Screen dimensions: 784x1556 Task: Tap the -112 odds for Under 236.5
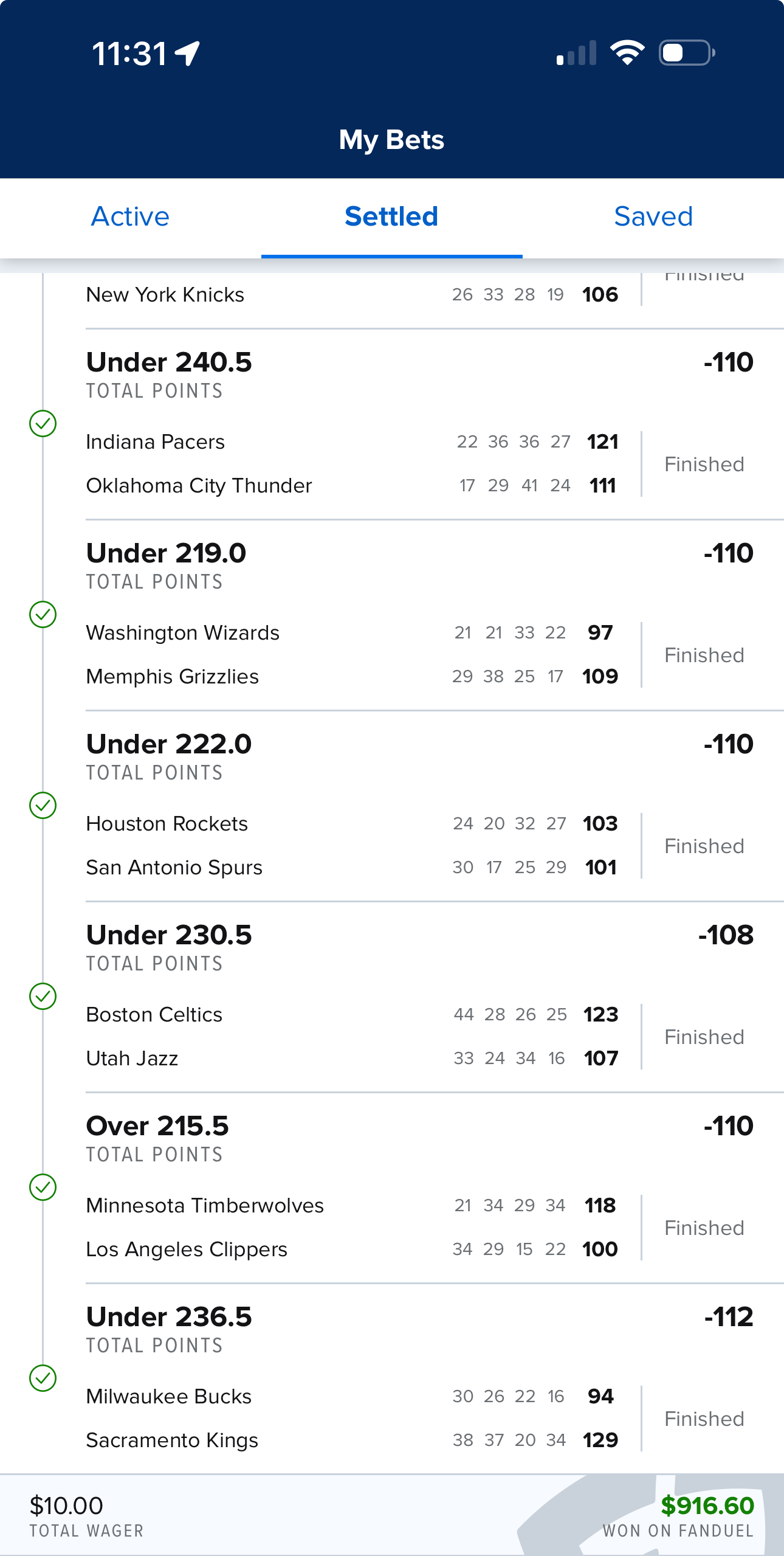tap(729, 1317)
